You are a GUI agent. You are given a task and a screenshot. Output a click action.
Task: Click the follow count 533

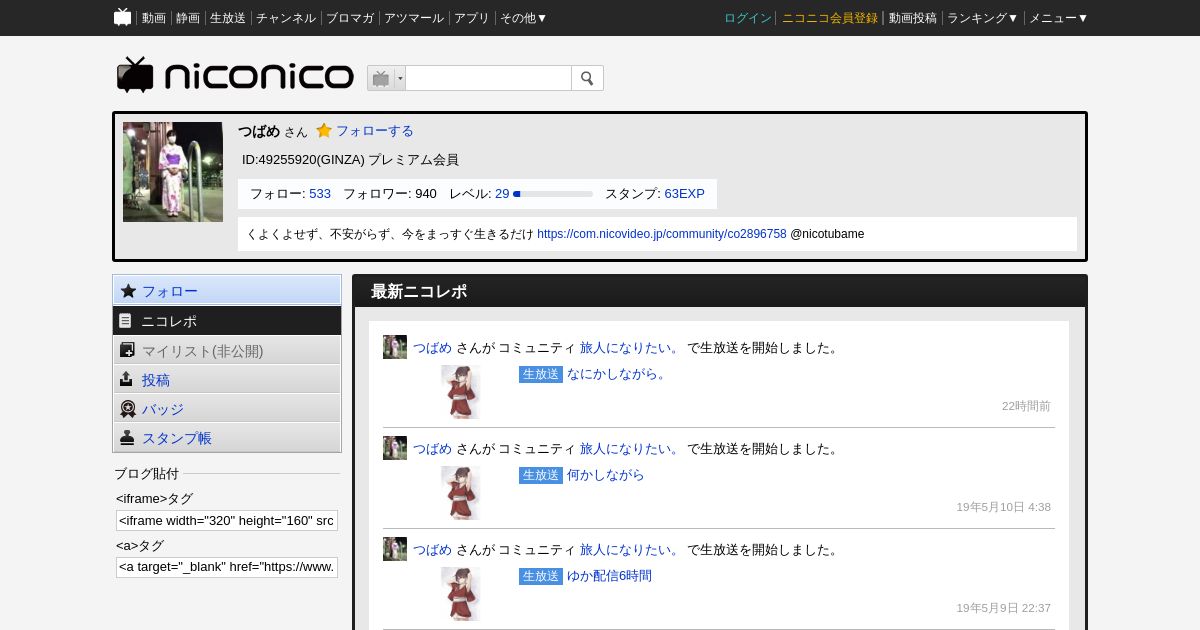coord(320,194)
